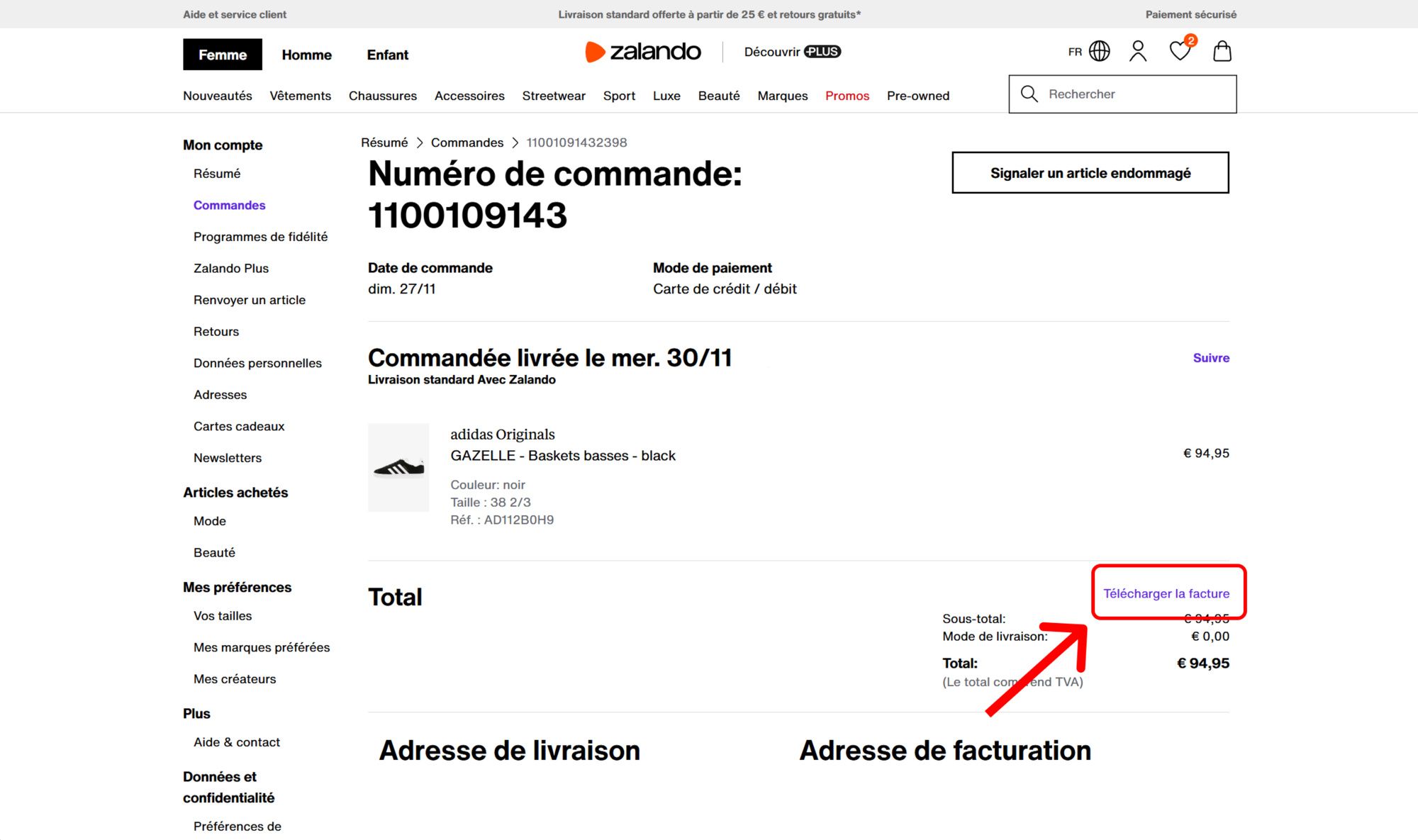Select the Femme tab
Viewport: 1418px width, 840px height.
[x=223, y=55]
